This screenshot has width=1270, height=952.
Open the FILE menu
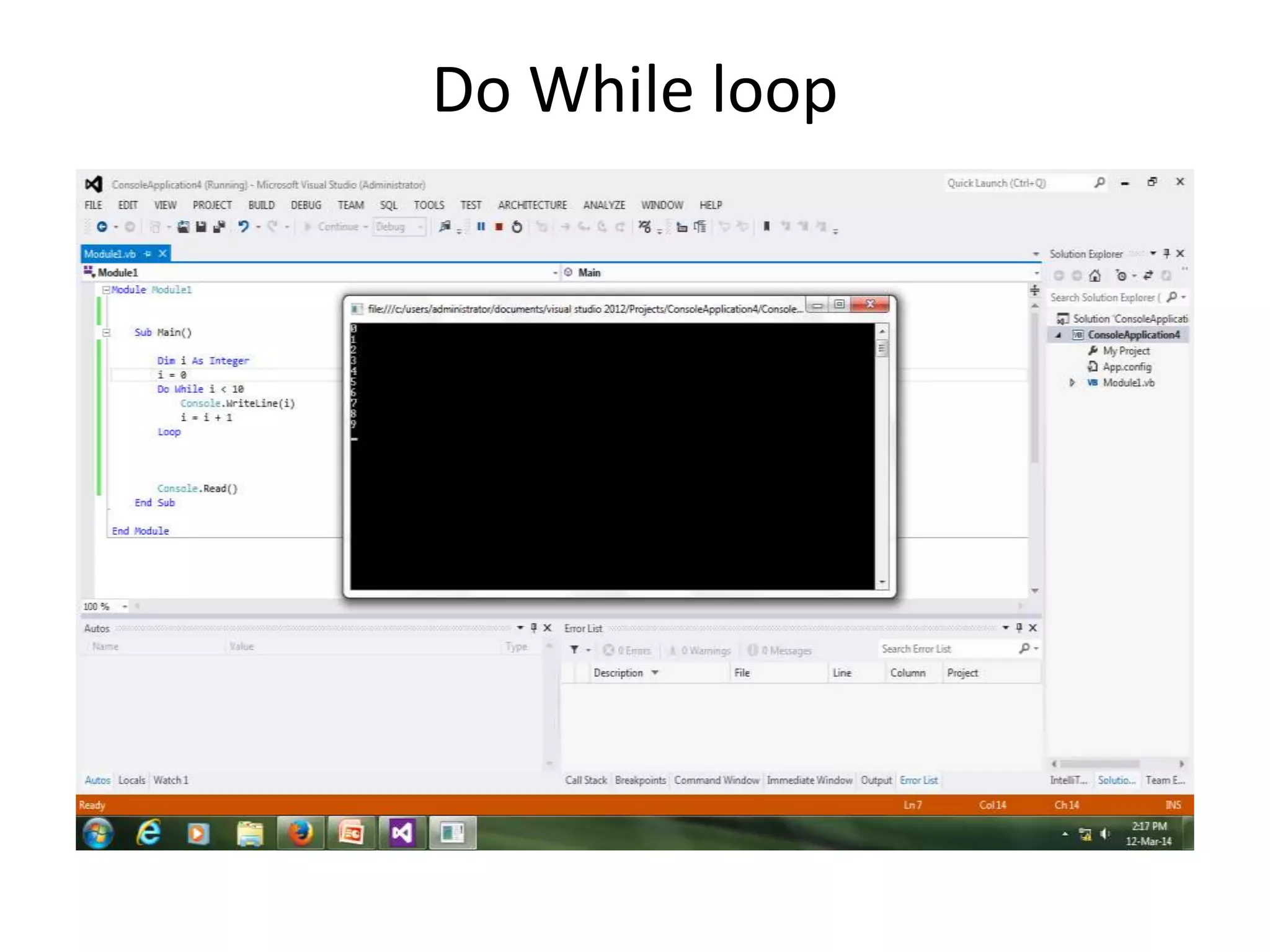click(93, 205)
